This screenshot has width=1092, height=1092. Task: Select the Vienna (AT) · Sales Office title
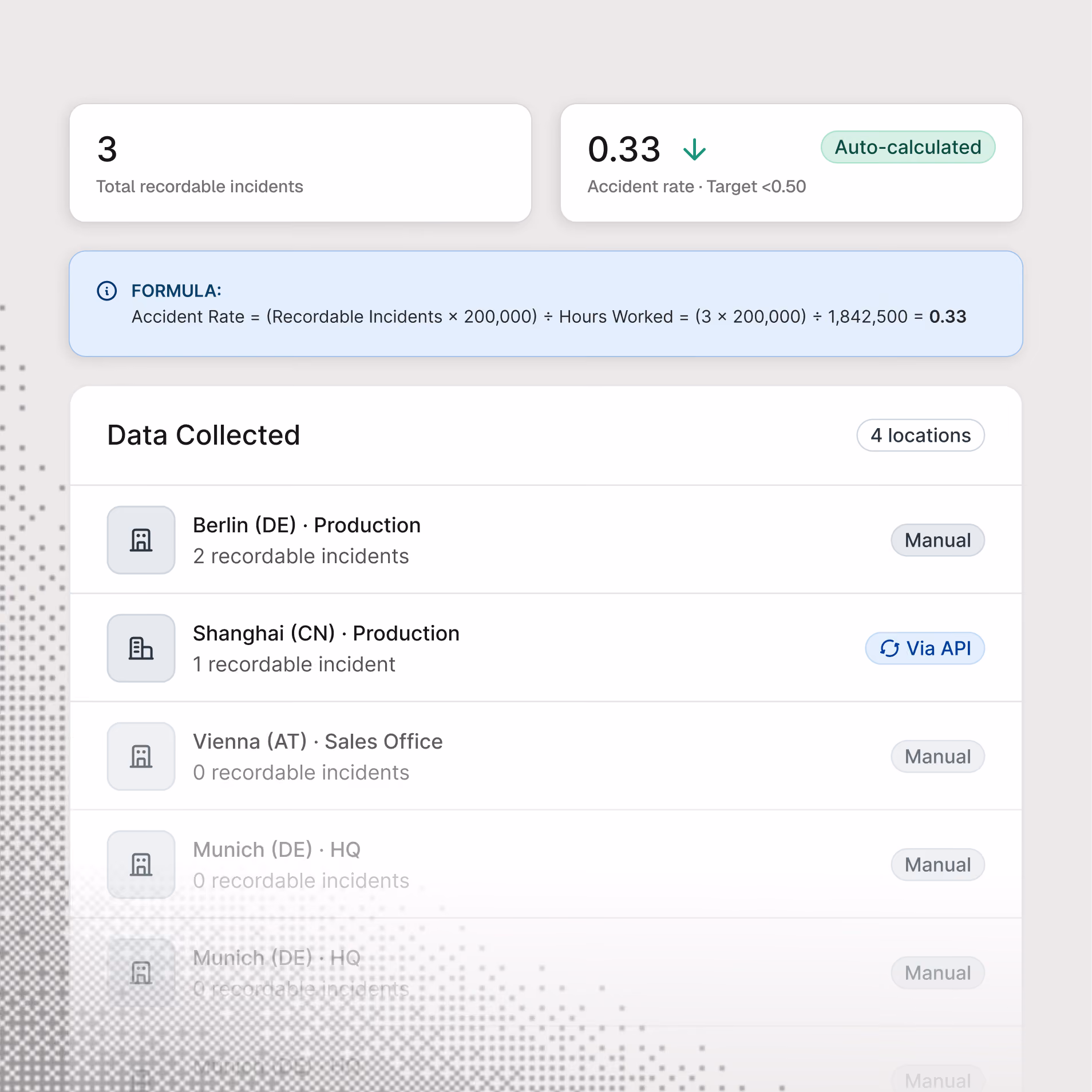click(x=318, y=741)
